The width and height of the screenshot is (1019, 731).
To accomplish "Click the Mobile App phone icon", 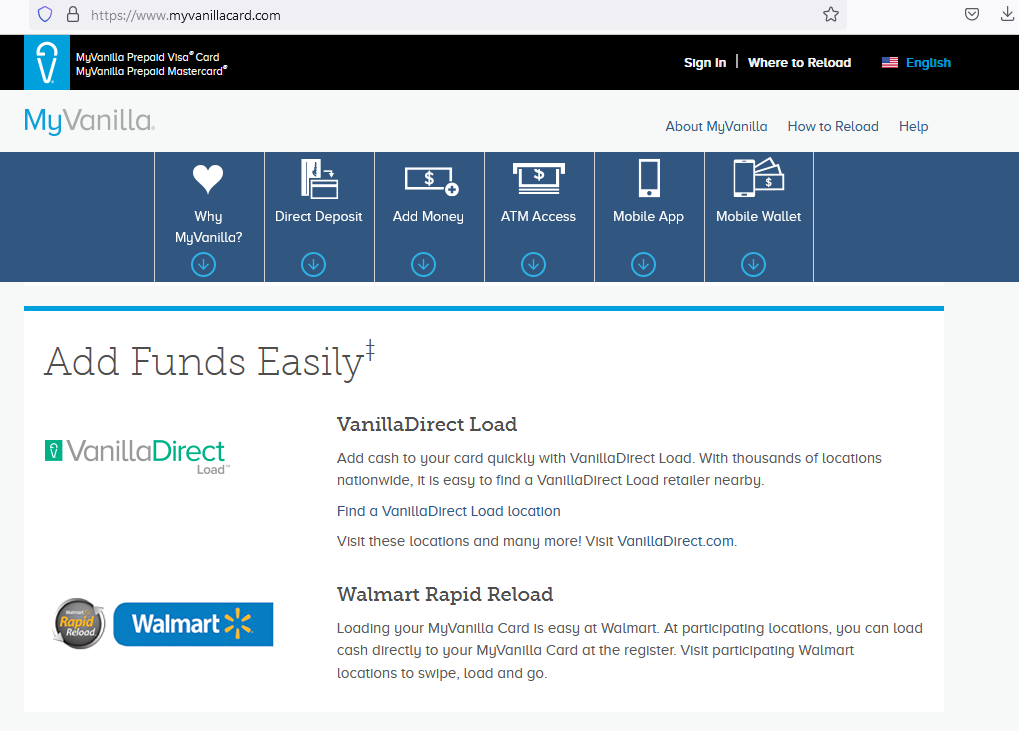I will pos(649,178).
